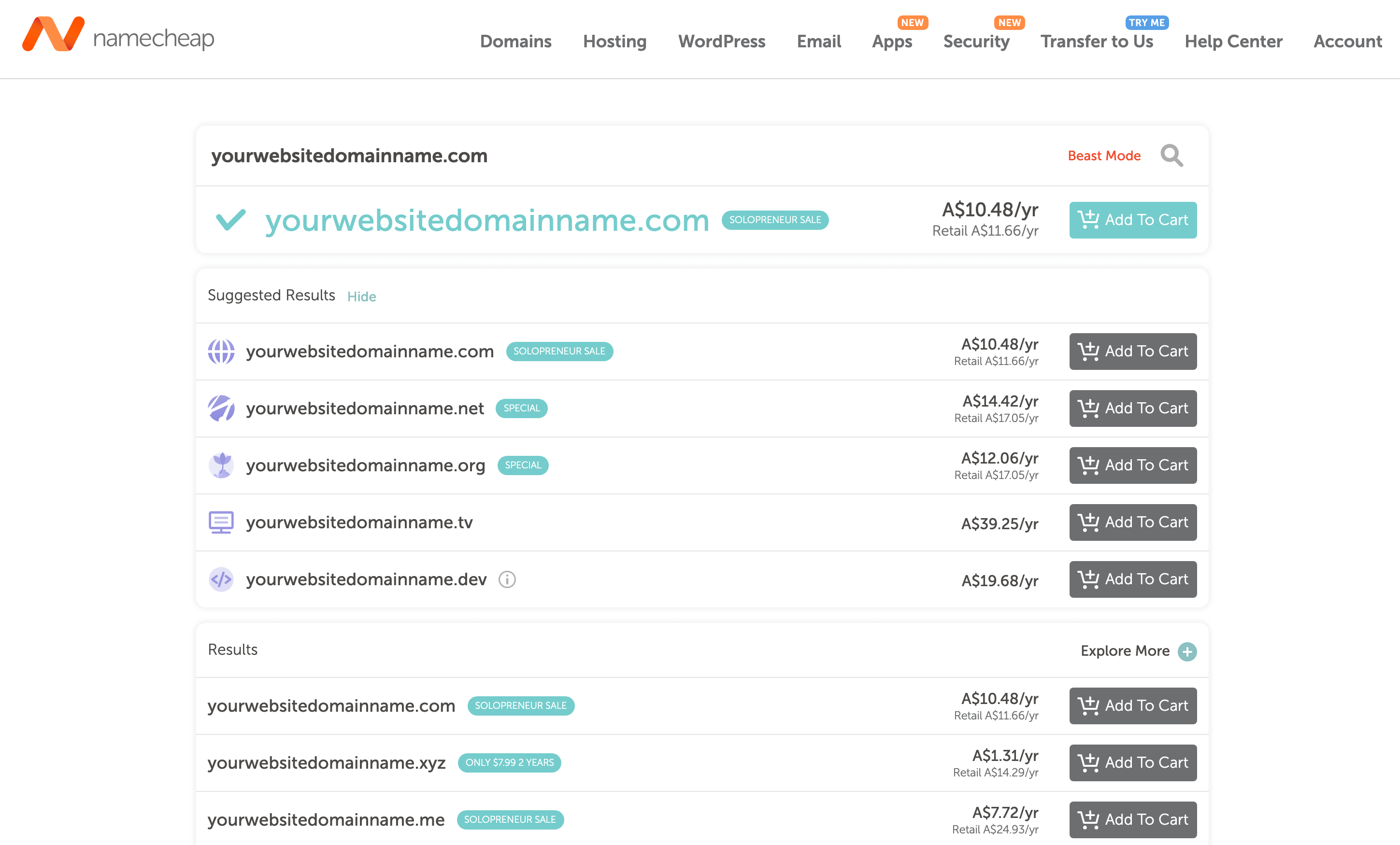Add the Results section .com to the cart
1400x845 pixels.
pos(1133,706)
